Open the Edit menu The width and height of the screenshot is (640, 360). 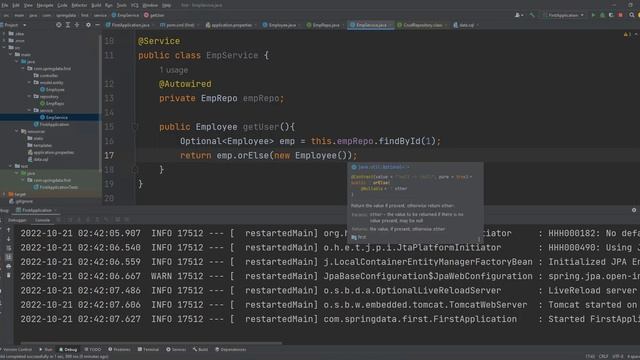click(x=16, y=5)
